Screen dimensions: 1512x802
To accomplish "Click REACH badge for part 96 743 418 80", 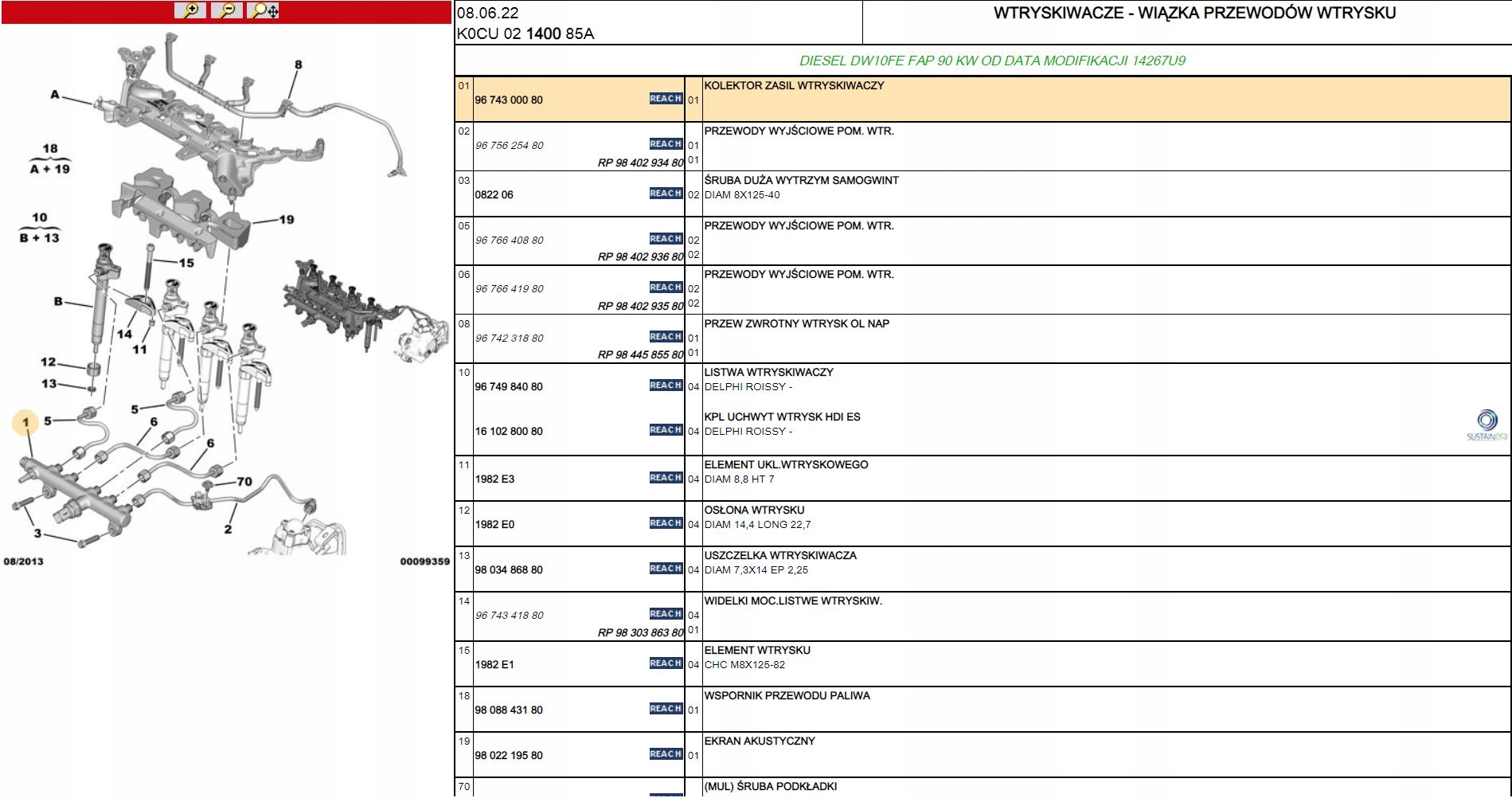I will coord(666,614).
